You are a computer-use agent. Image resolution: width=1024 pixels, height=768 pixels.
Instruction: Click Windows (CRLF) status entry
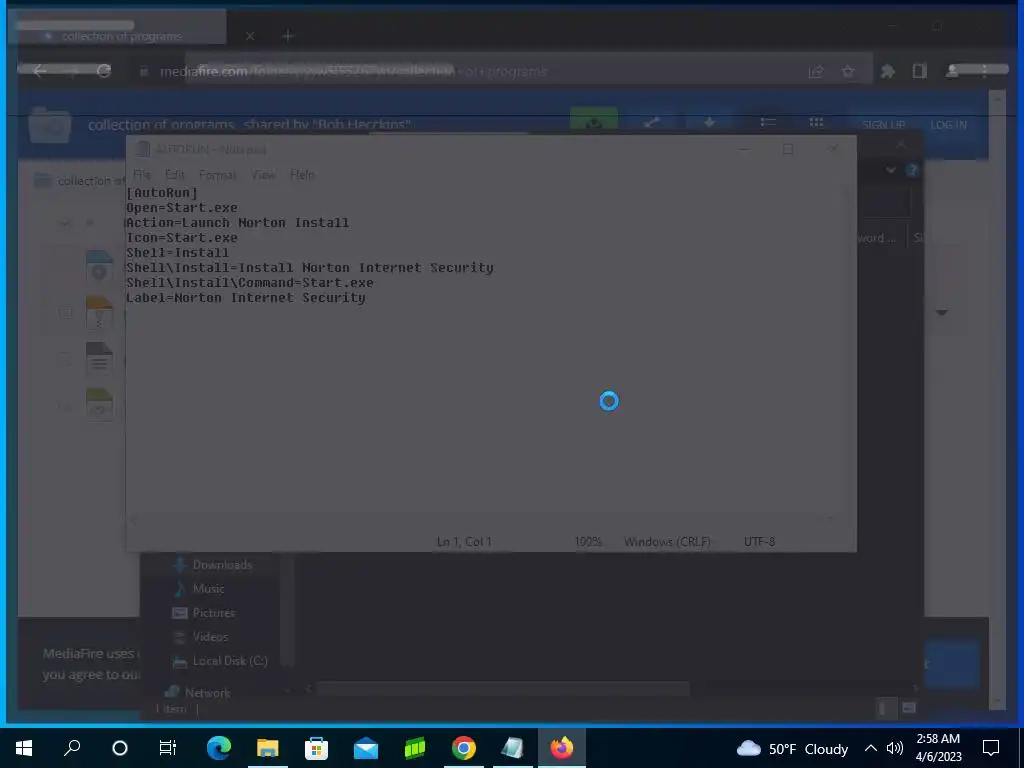coord(667,541)
